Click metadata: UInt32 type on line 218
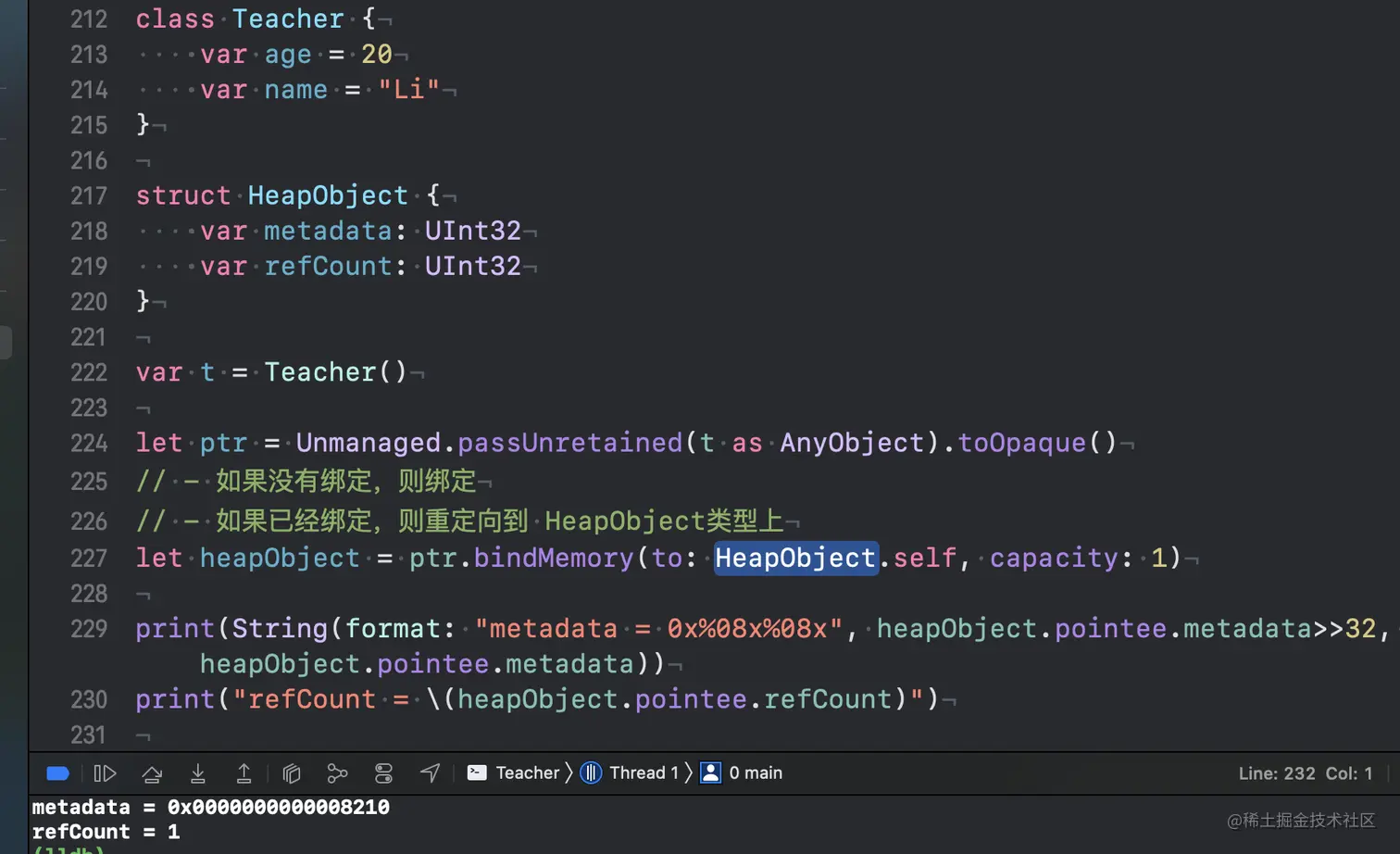Screen dimensions: 1400x854 [473, 231]
